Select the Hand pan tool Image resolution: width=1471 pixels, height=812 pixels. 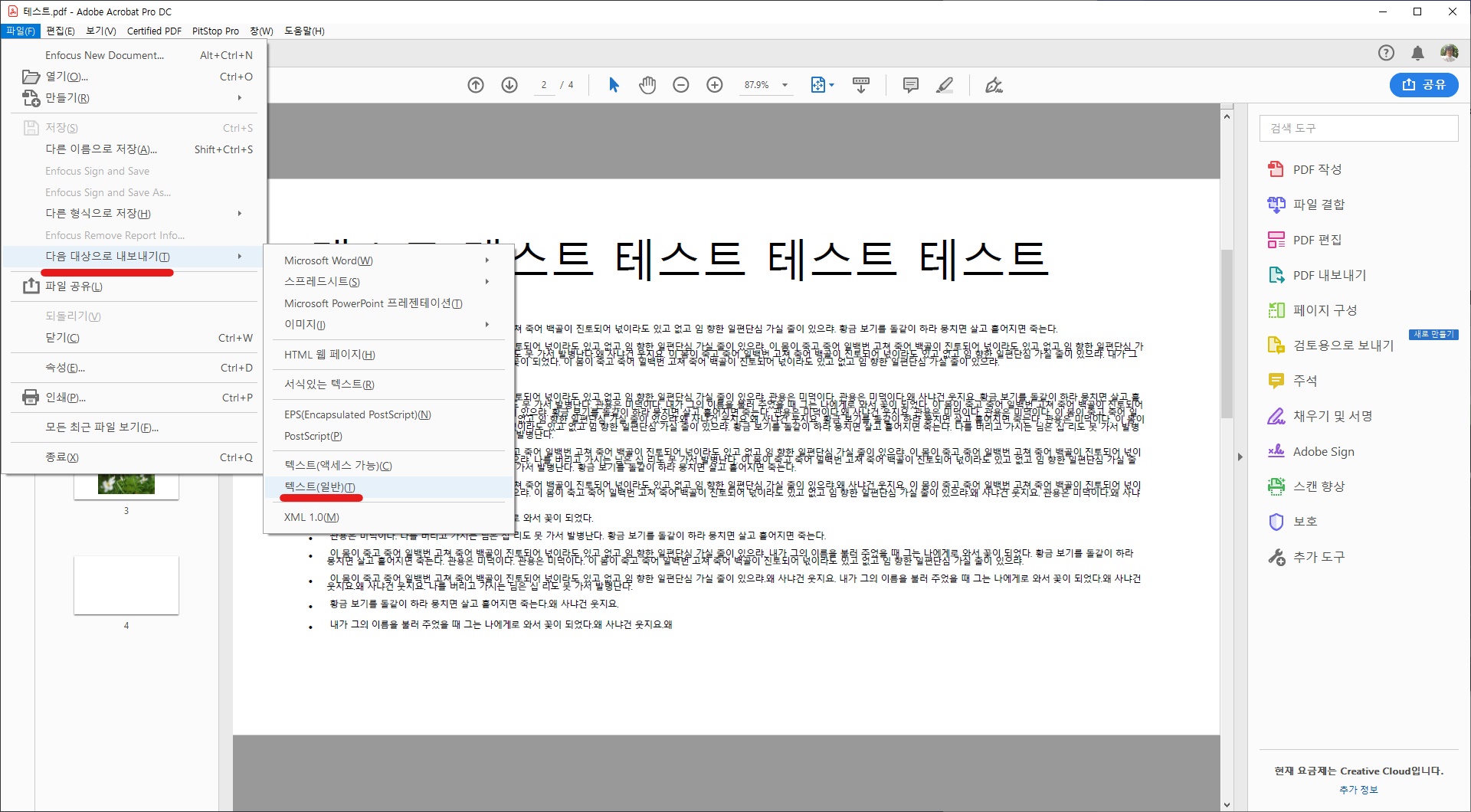point(647,85)
